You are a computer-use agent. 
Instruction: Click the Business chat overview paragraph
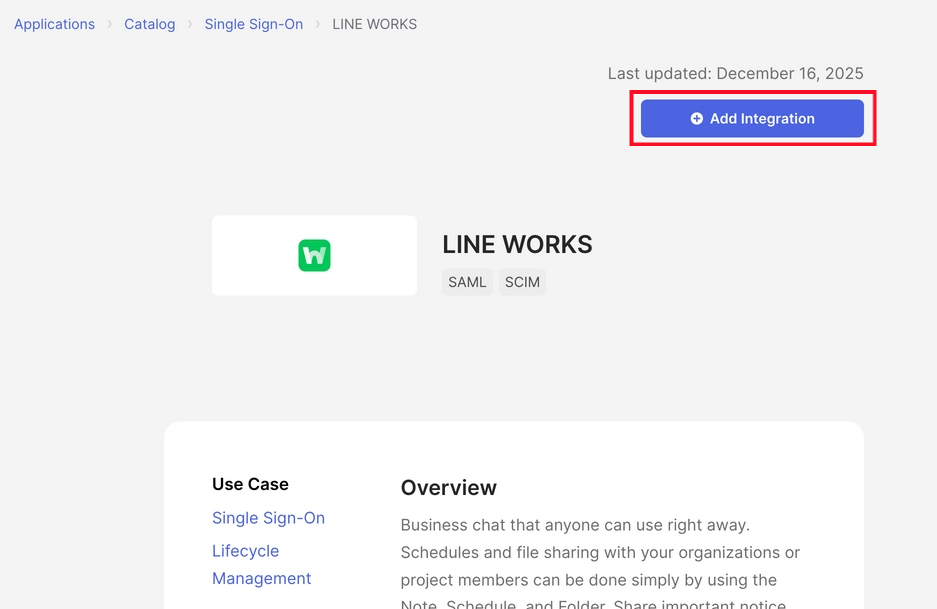601,565
